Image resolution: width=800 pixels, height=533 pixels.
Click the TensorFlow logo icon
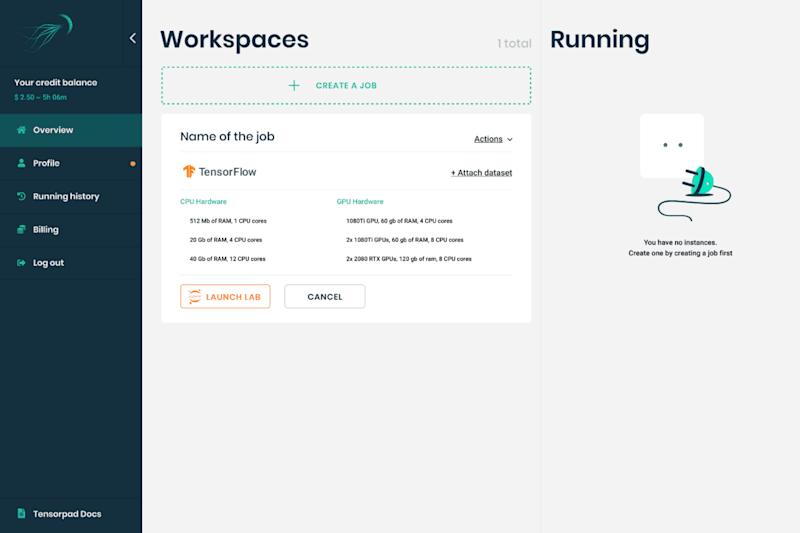[x=189, y=171]
